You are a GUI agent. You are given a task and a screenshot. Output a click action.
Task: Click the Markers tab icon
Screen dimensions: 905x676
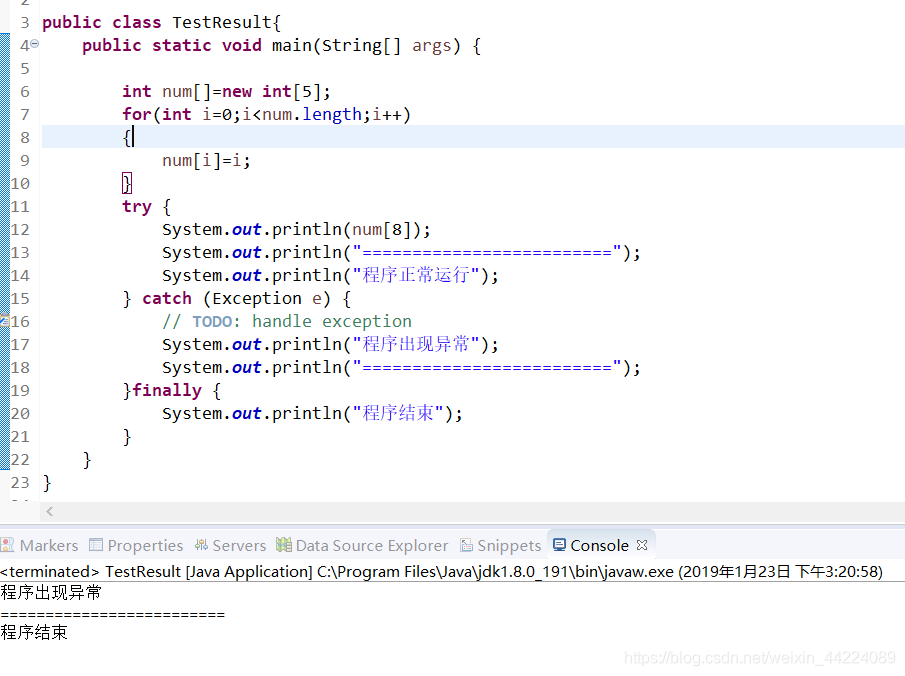pos(8,544)
